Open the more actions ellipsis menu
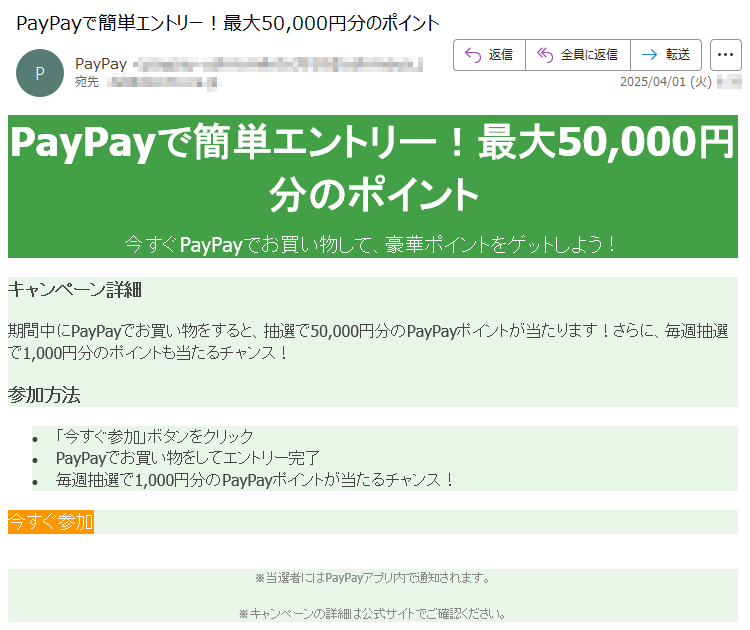This screenshot has width=750, height=630. tap(726, 55)
